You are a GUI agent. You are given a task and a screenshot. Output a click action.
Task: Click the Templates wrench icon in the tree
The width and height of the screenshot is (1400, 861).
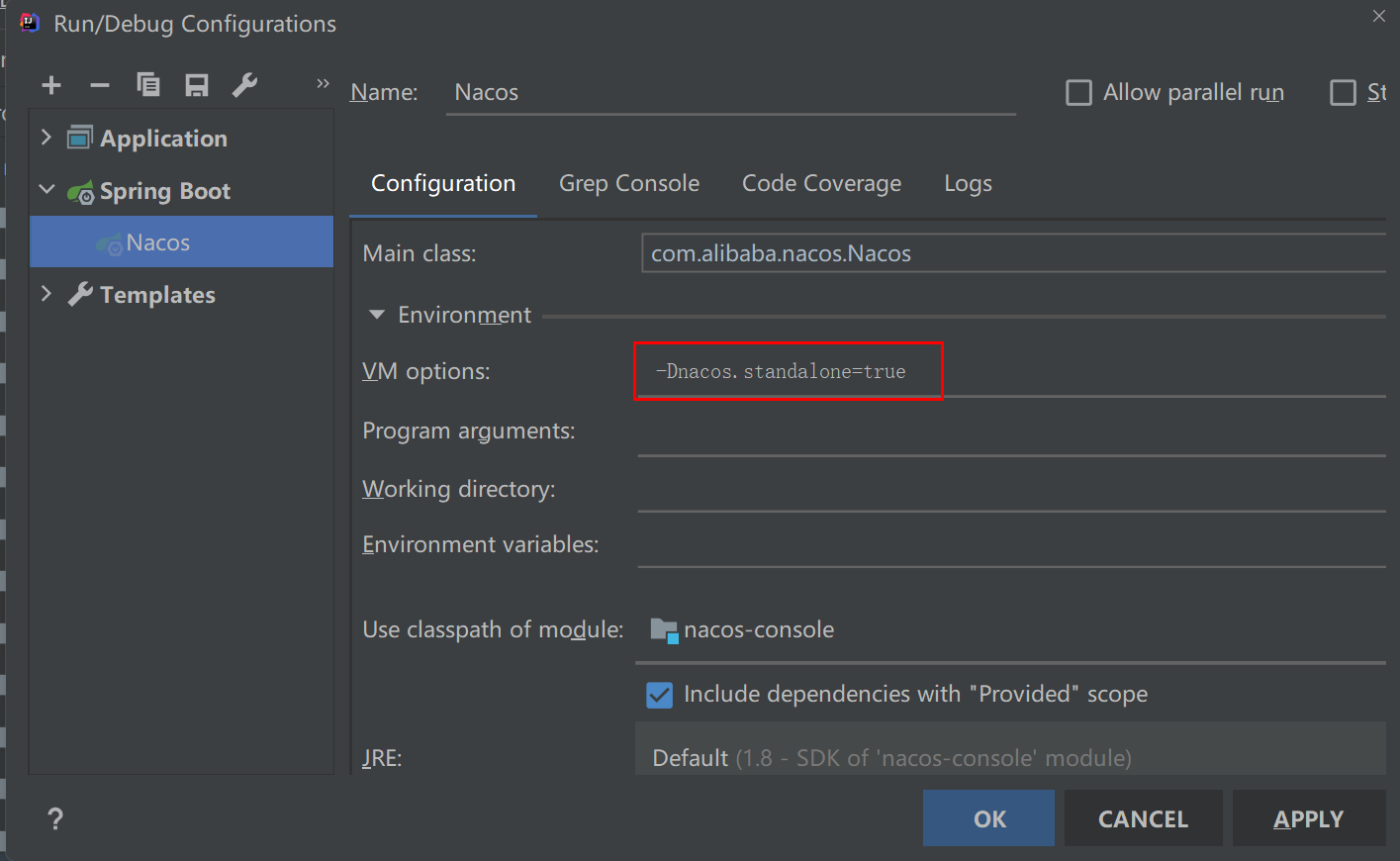pos(80,294)
